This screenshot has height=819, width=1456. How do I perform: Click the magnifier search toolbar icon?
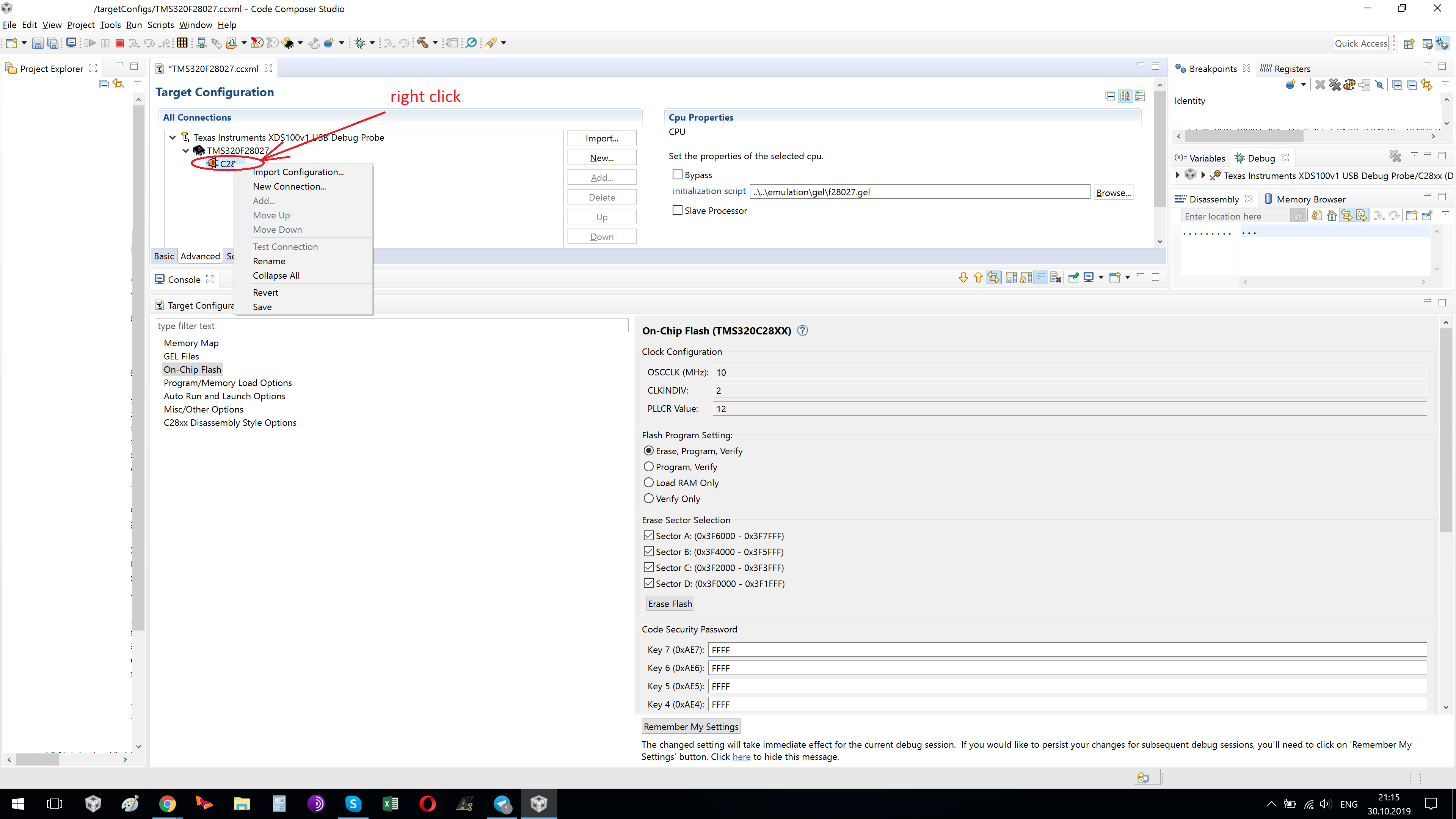coord(471,43)
